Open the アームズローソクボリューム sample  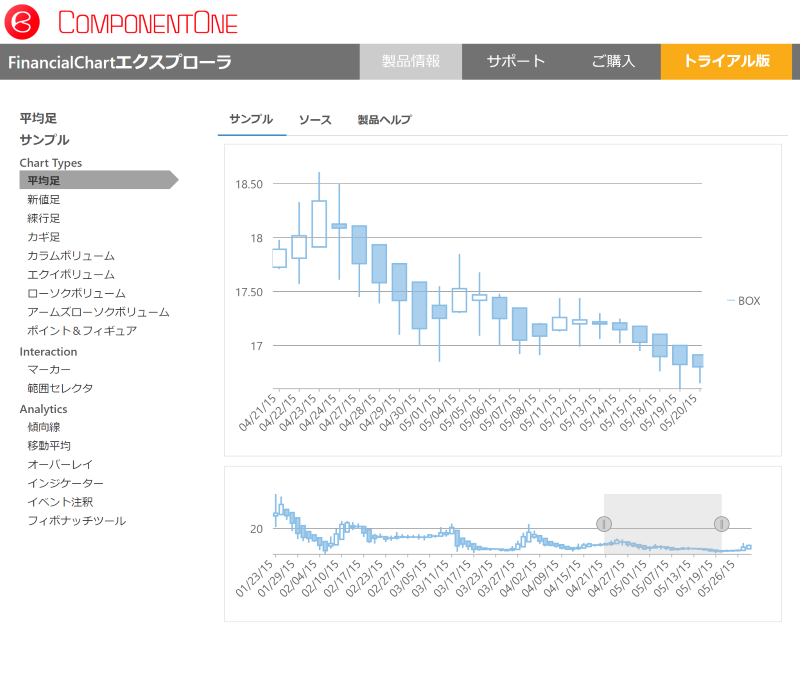(98, 312)
